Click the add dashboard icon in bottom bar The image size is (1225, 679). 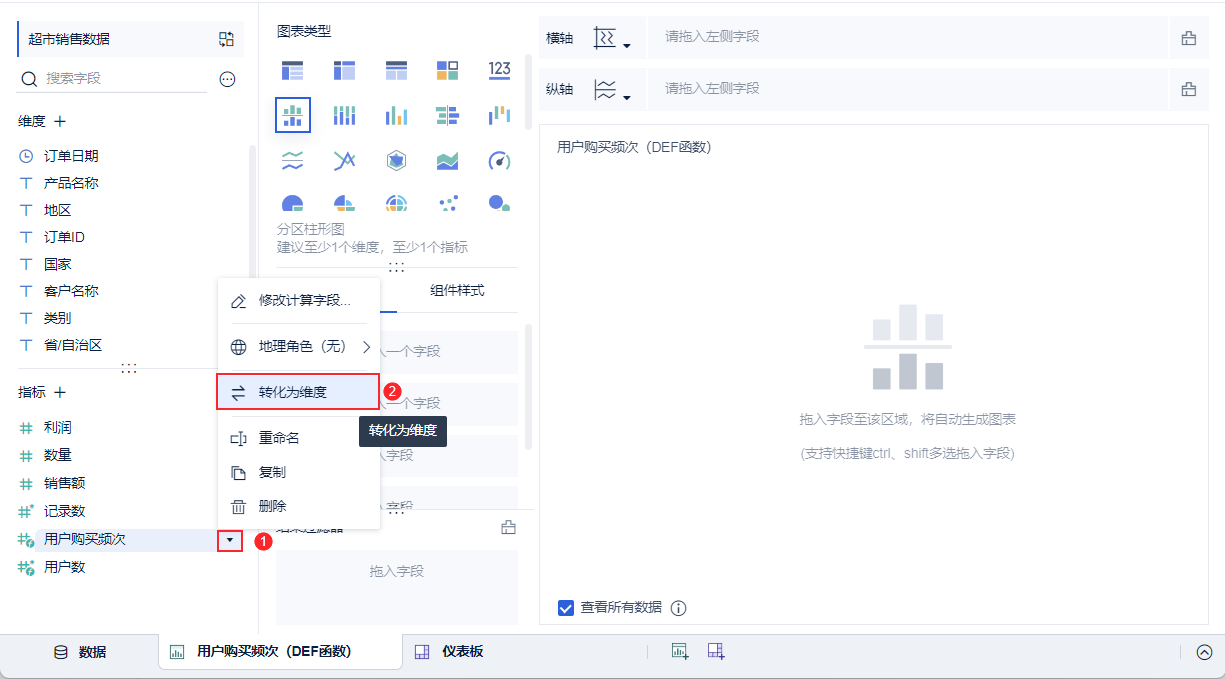point(716,651)
